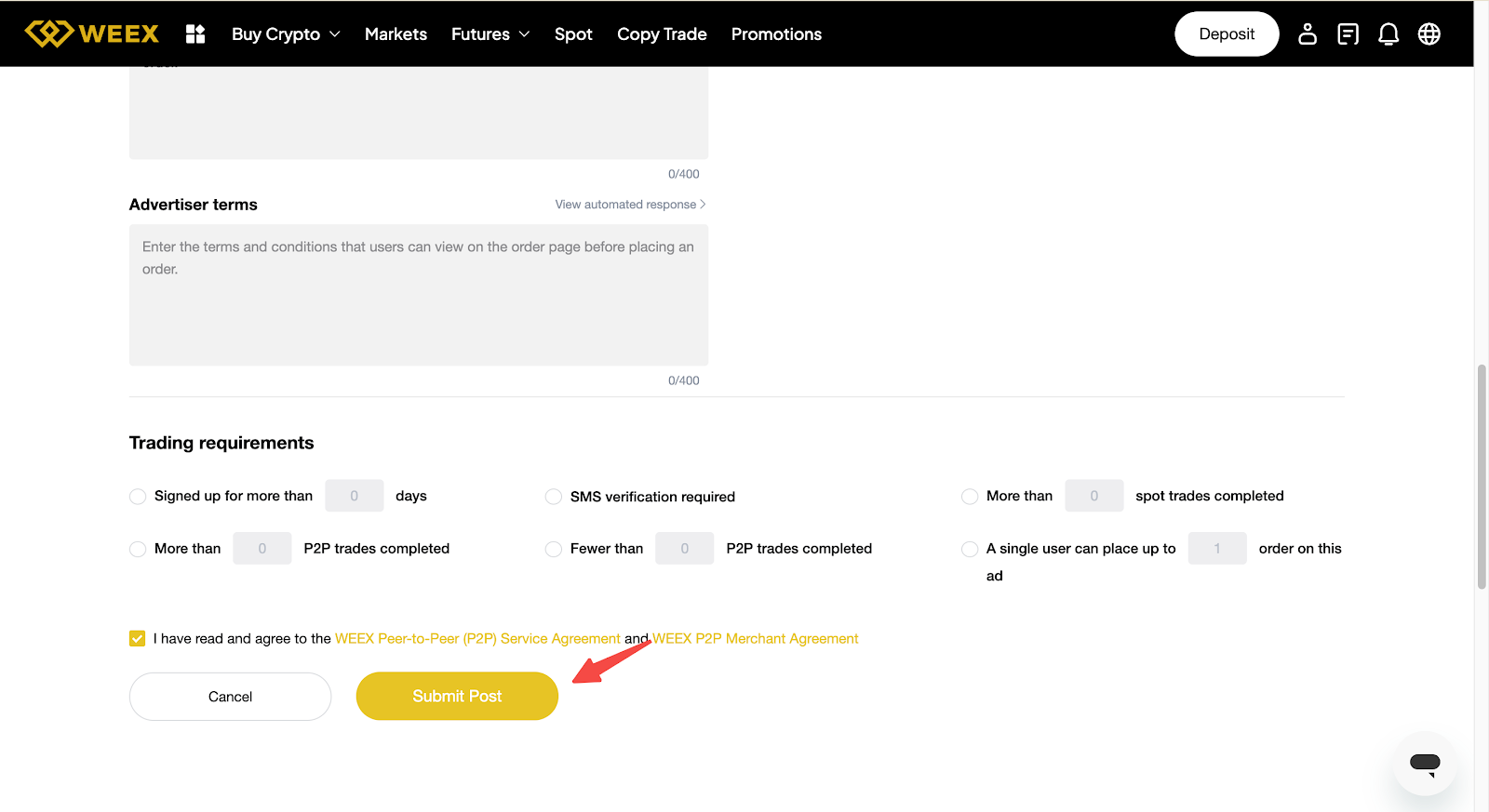The image size is (1489, 812).
Task: Click the Submit Post button
Action: (x=457, y=696)
